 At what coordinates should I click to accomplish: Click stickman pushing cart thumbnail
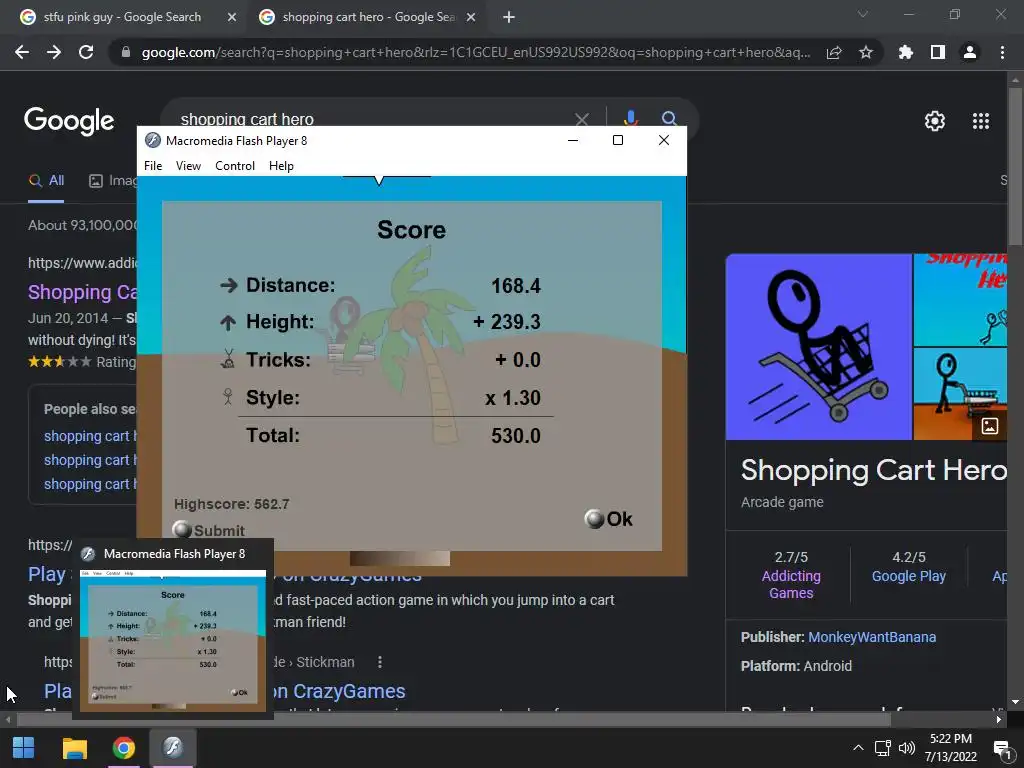pyautogui.click(x=960, y=394)
